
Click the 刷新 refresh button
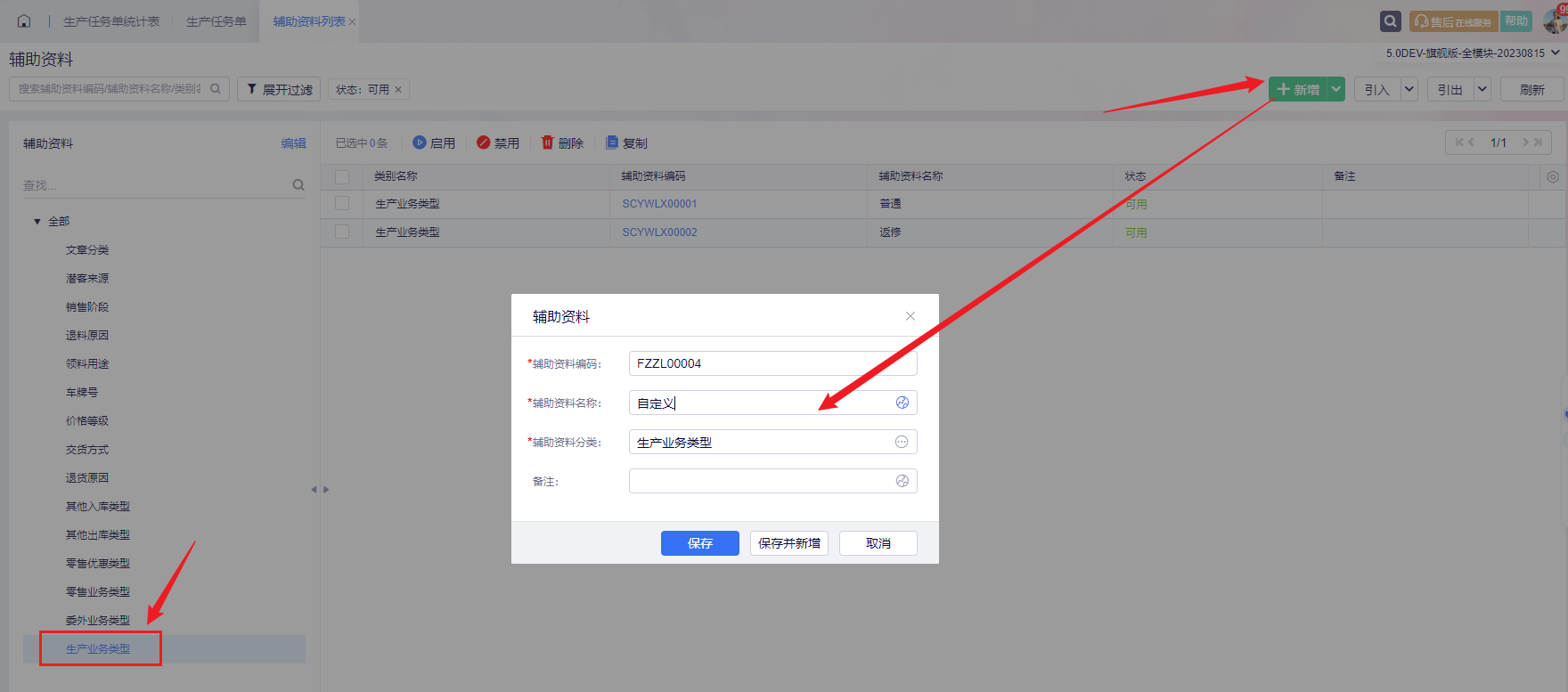point(1532,89)
